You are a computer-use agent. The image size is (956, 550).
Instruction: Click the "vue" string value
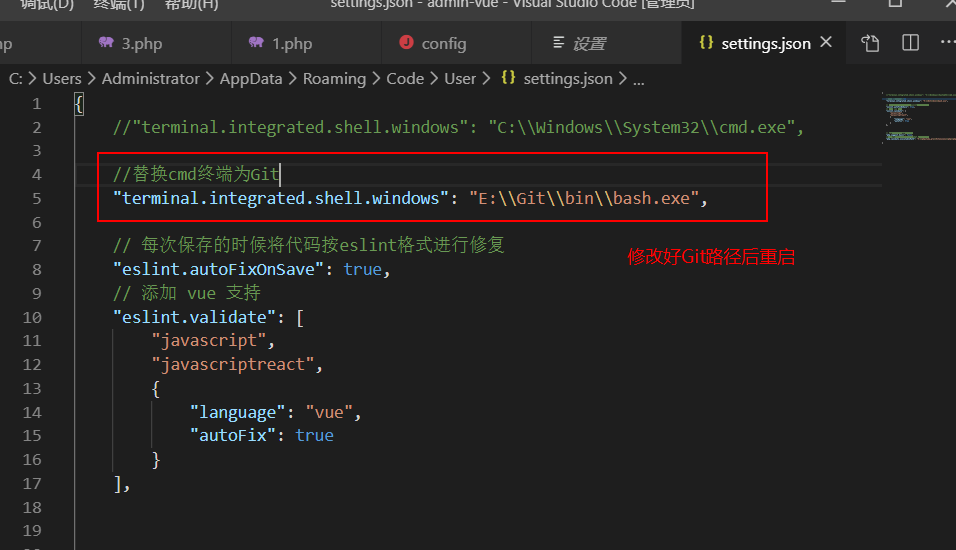point(329,413)
